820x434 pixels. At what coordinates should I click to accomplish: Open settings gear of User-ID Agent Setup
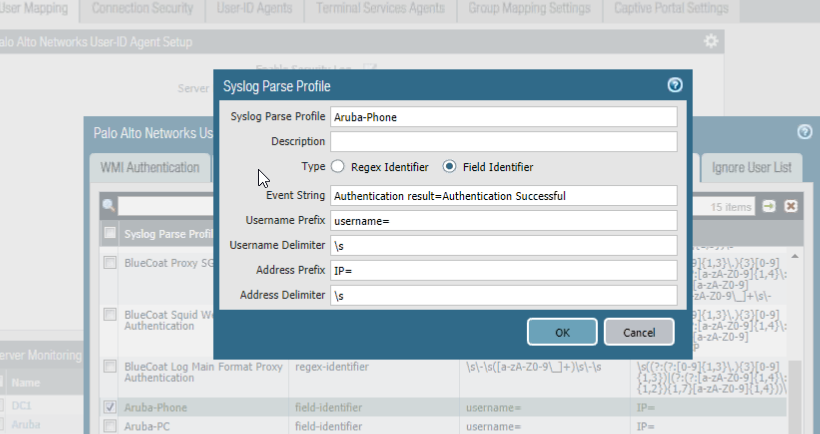(x=711, y=41)
